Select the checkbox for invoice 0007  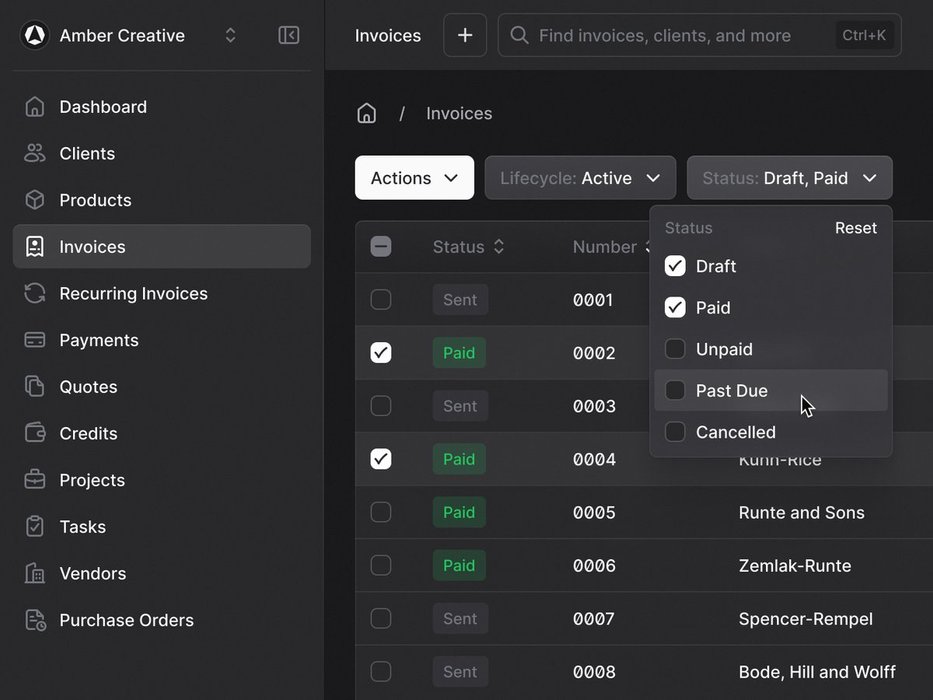coord(381,618)
